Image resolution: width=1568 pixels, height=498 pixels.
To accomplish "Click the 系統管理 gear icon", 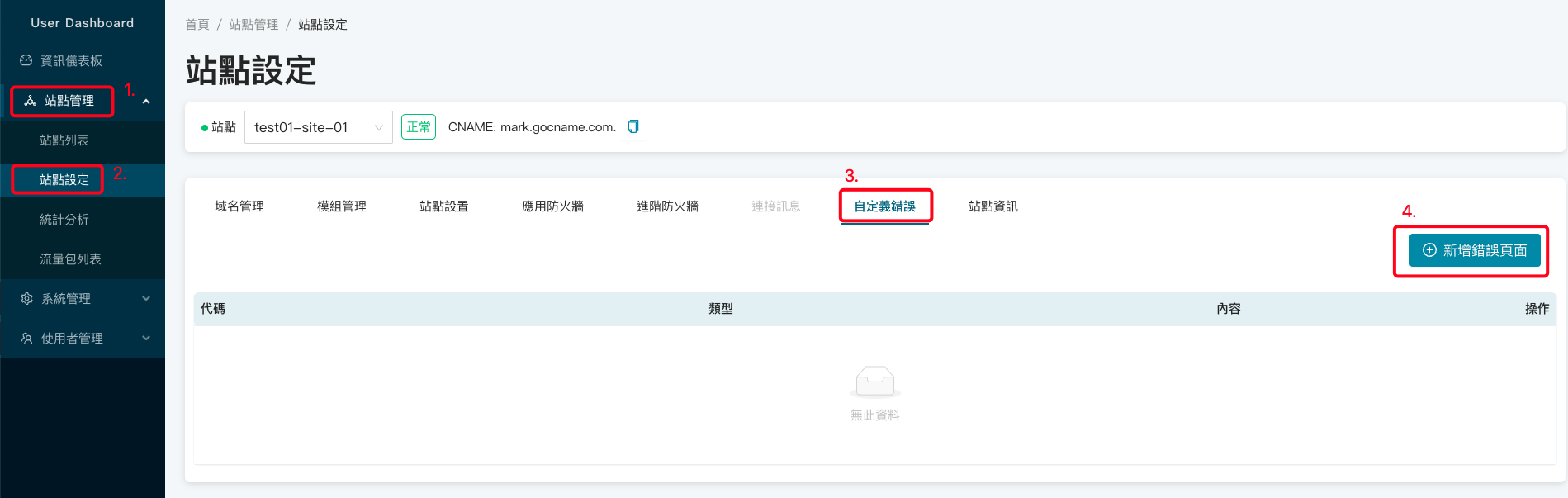I will (x=26, y=298).
